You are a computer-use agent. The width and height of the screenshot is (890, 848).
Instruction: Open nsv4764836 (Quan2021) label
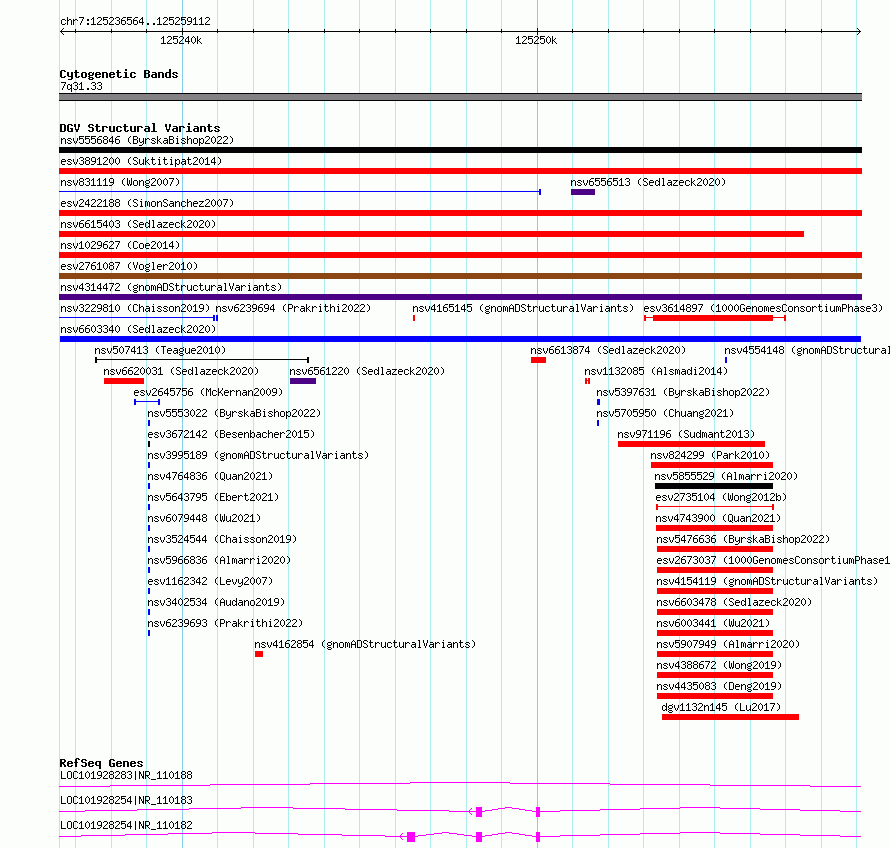pos(211,476)
